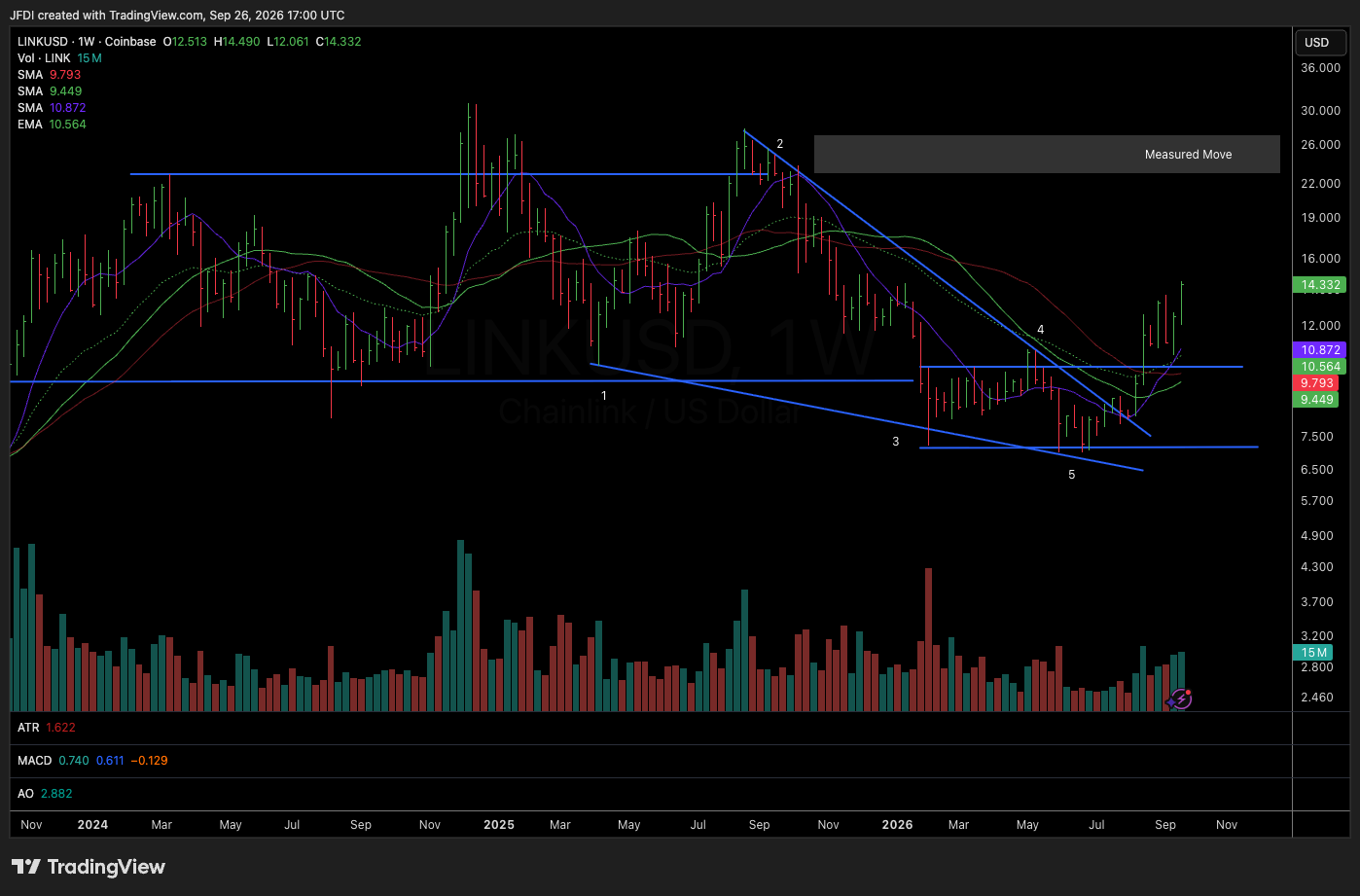Expand the MACD indicator pane
Viewport: 1360px width, 896px height.
[x=92, y=761]
